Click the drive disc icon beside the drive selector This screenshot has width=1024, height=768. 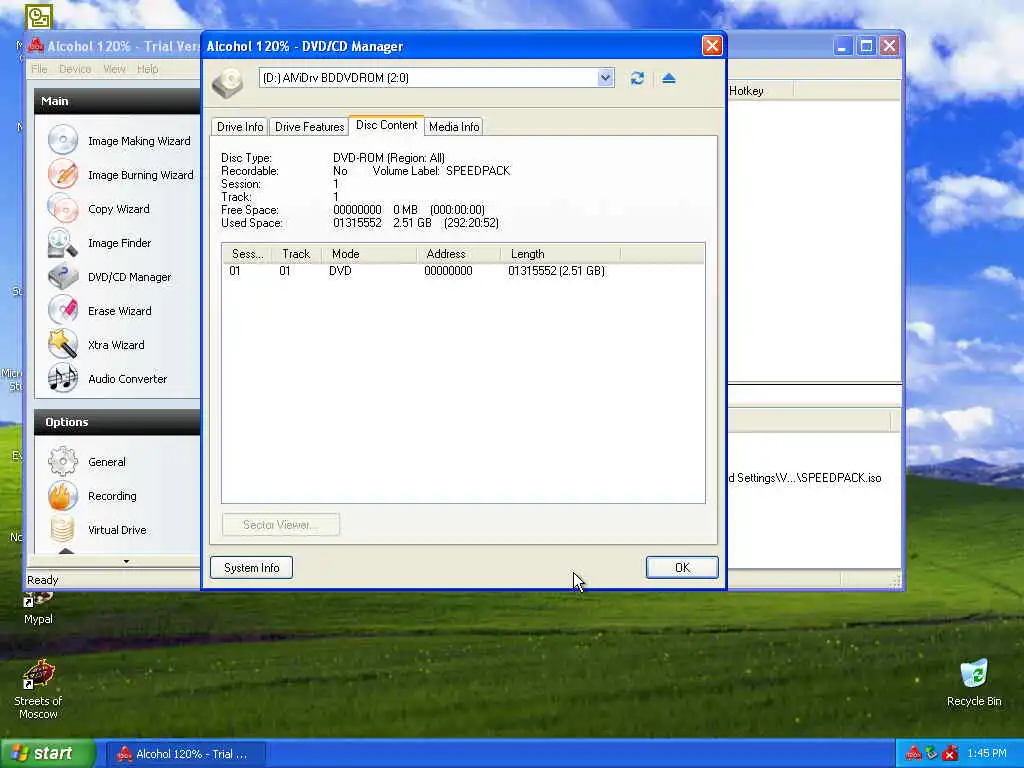tap(228, 82)
